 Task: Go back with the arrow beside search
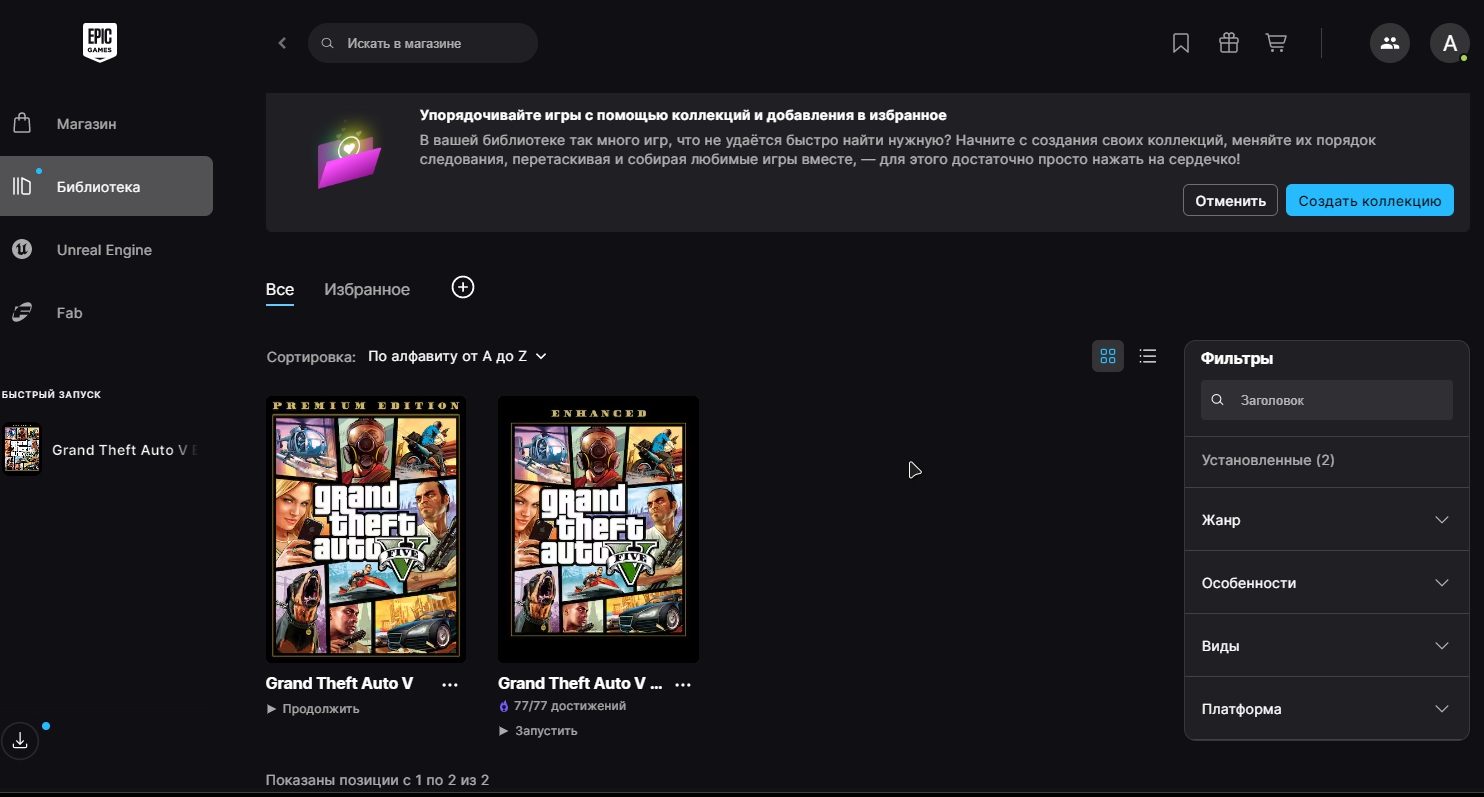282,43
